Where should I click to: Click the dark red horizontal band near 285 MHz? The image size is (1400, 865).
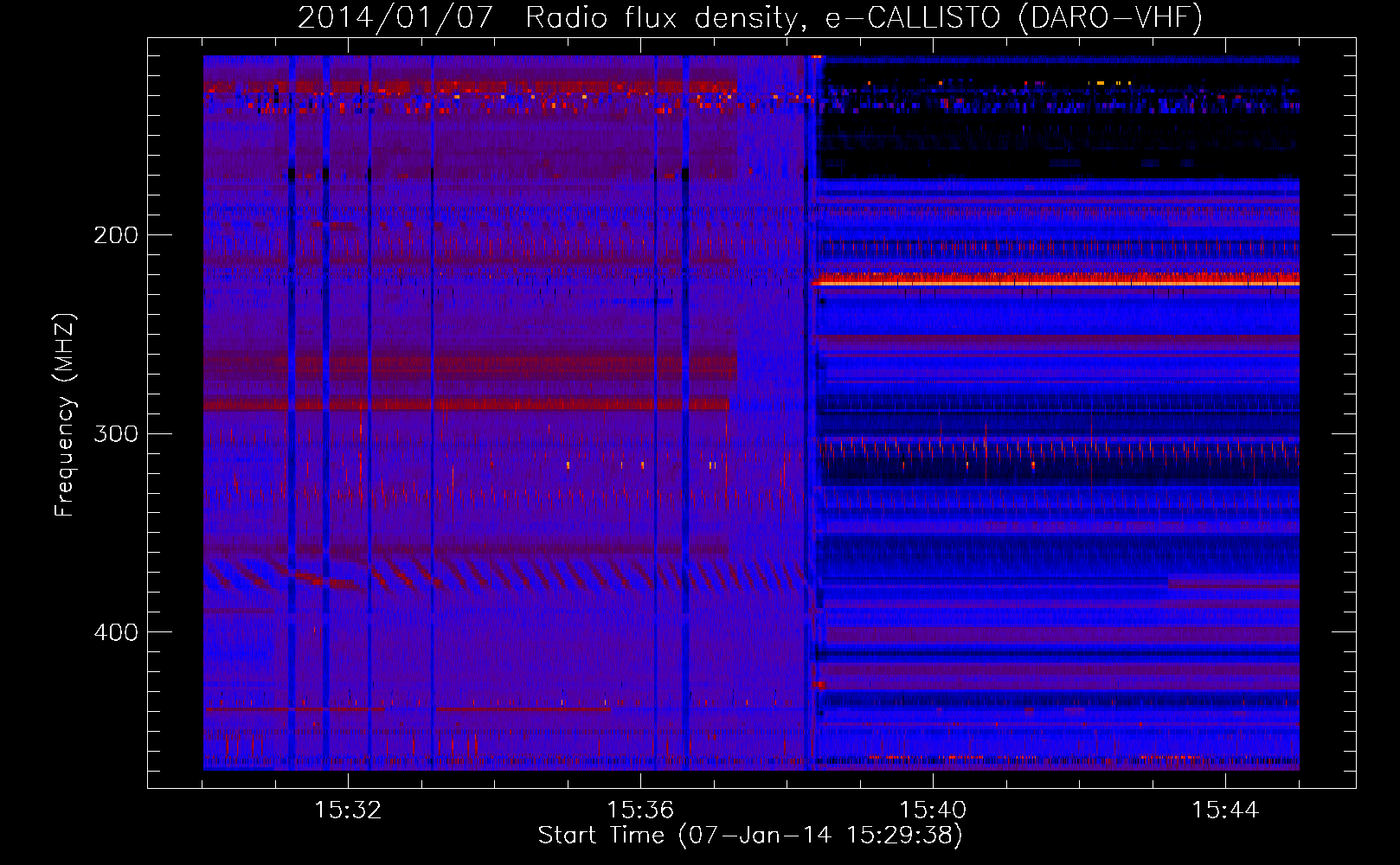point(467,405)
